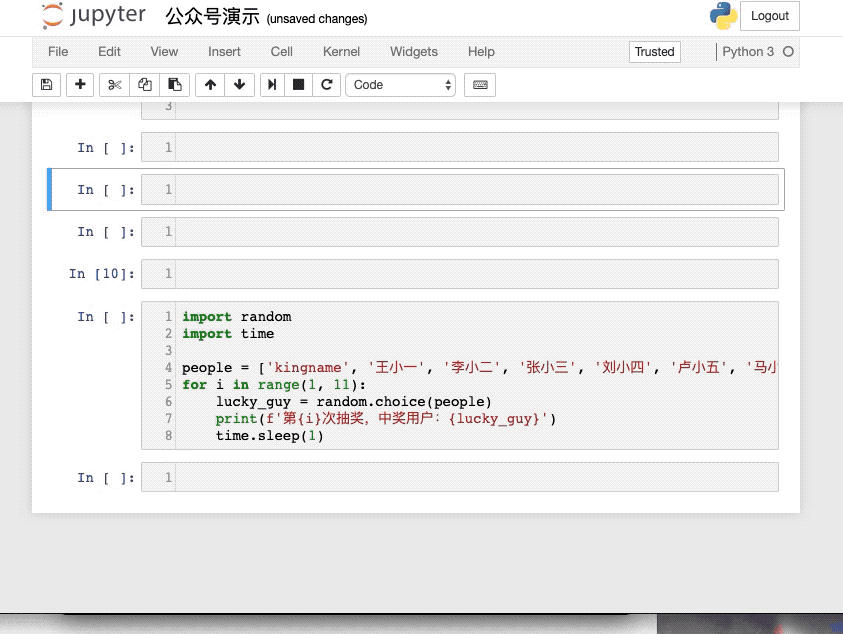
Task: Open the Kernel menu
Action: (341, 52)
